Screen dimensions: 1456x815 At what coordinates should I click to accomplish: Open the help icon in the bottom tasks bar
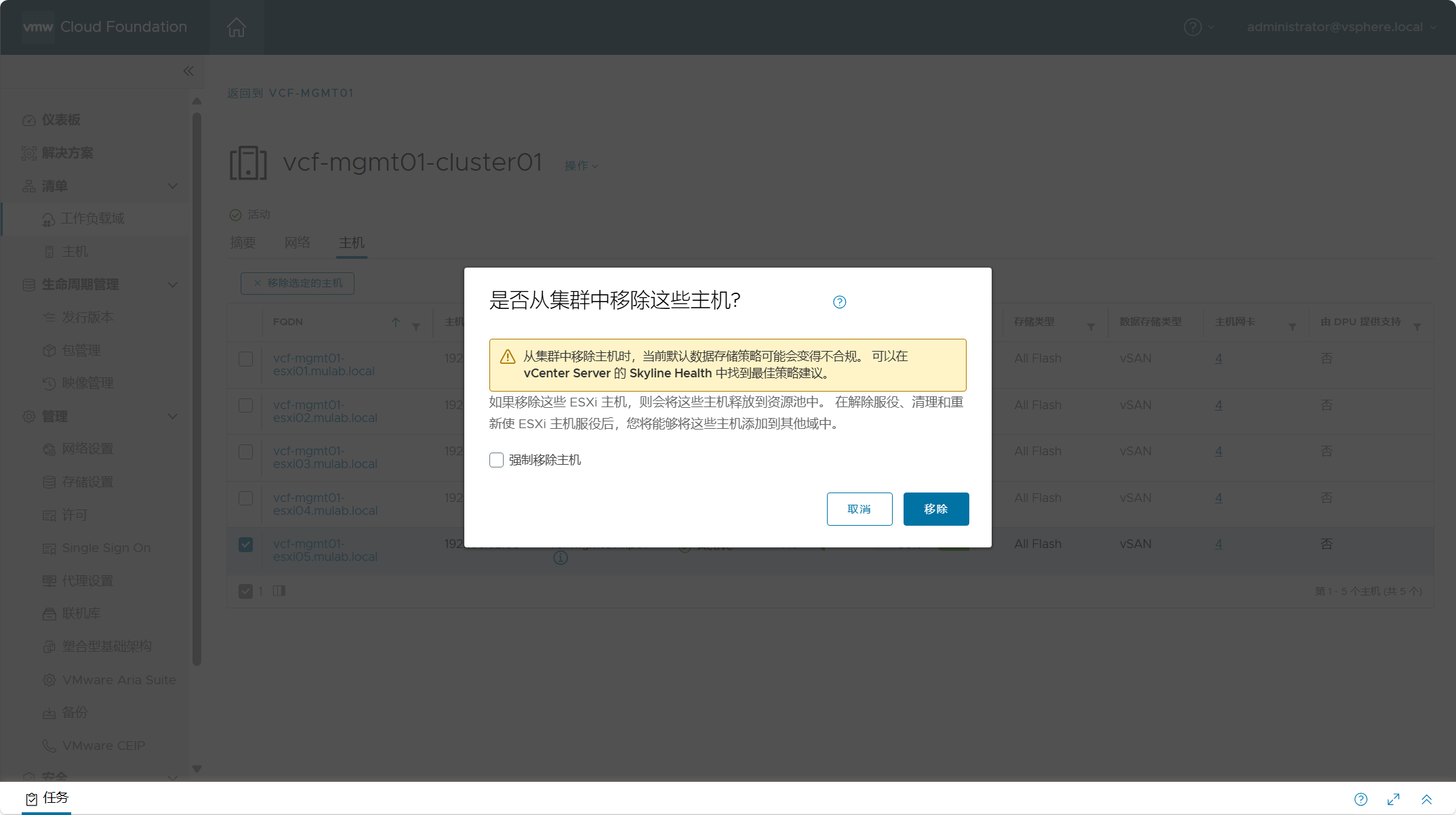click(x=1360, y=799)
